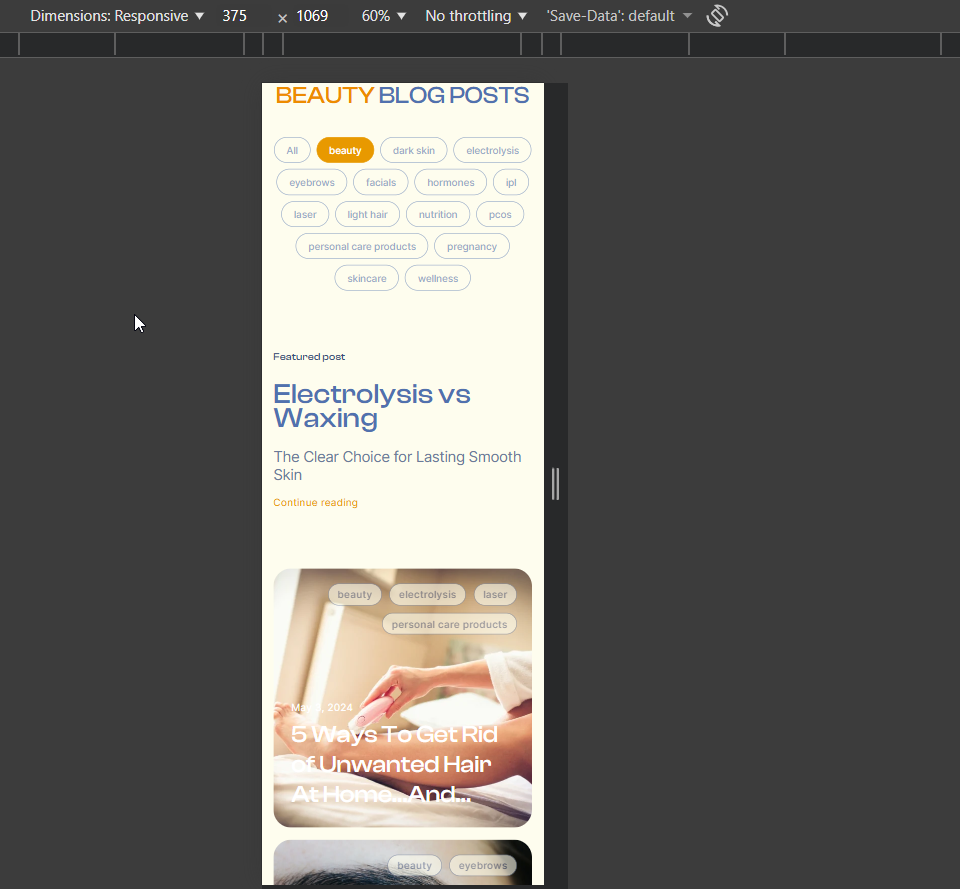Filter posts by laser tag in tag list

coord(305,214)
